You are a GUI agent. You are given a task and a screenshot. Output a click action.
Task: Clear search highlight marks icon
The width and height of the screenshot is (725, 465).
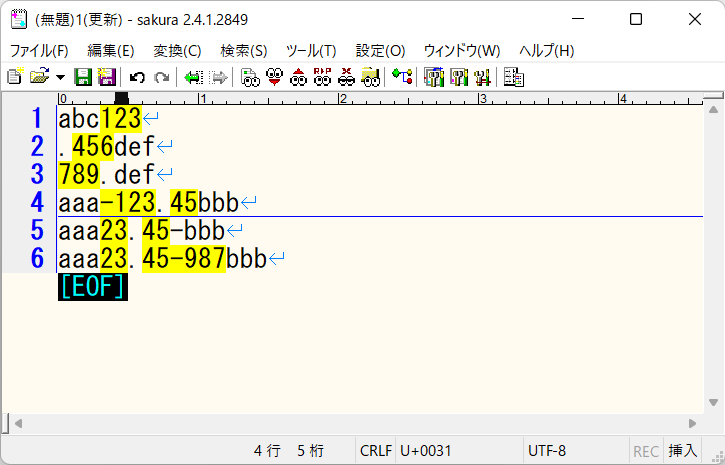[x=346, y=77]
